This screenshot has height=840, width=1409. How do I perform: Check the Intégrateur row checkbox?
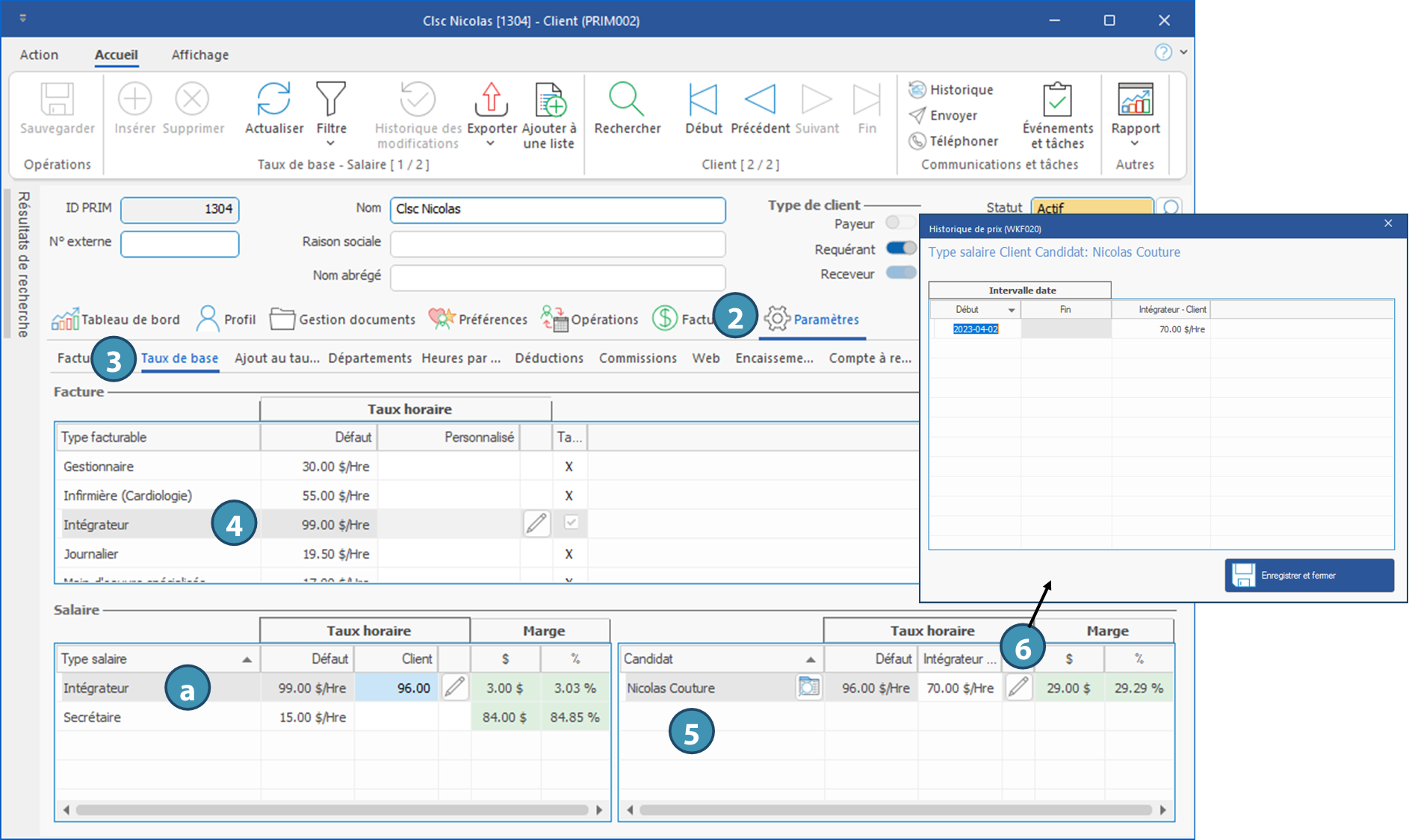(x=572, y=523)
